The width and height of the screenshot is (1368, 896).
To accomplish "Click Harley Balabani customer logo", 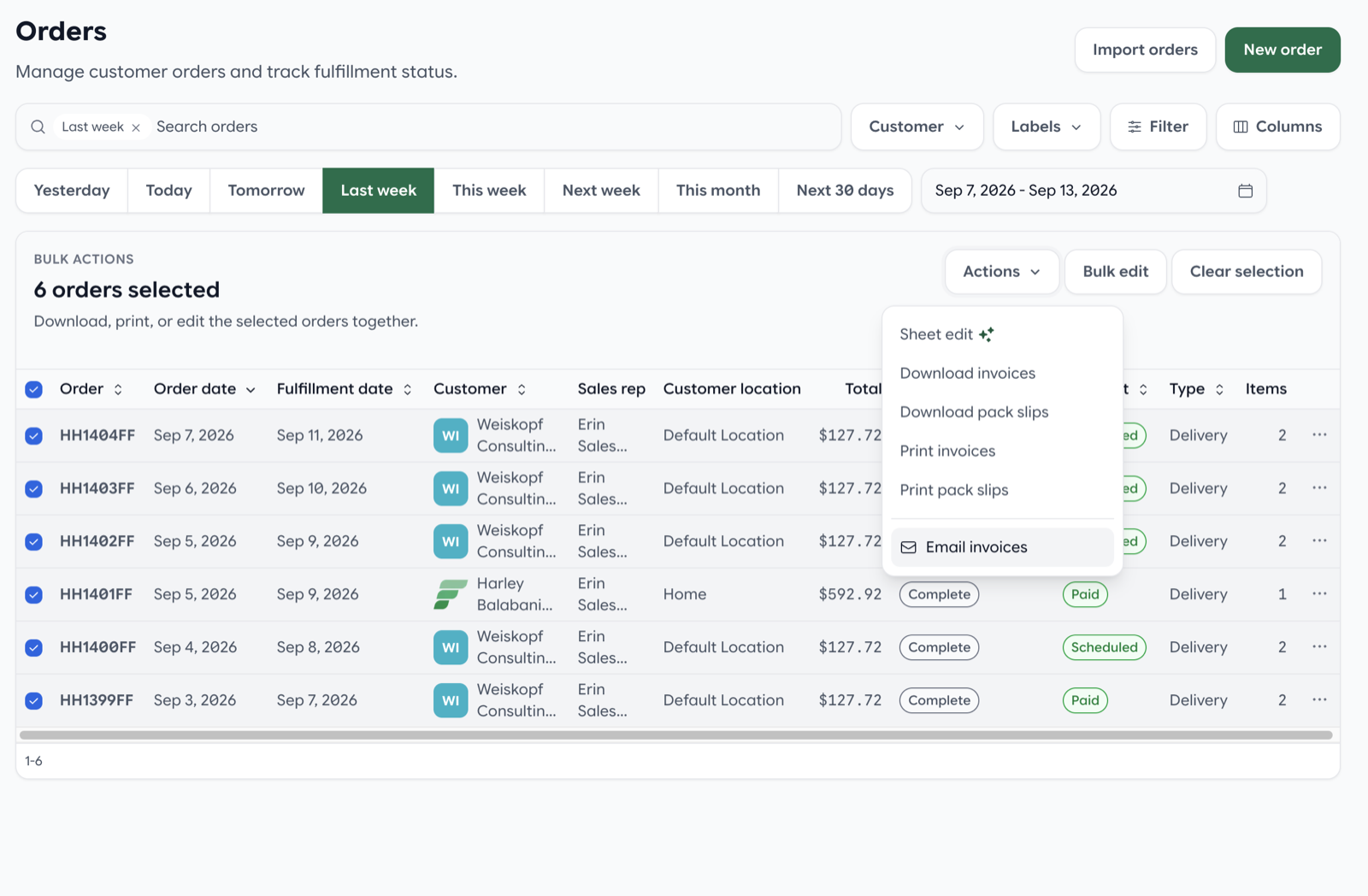I will coord(451,594).
